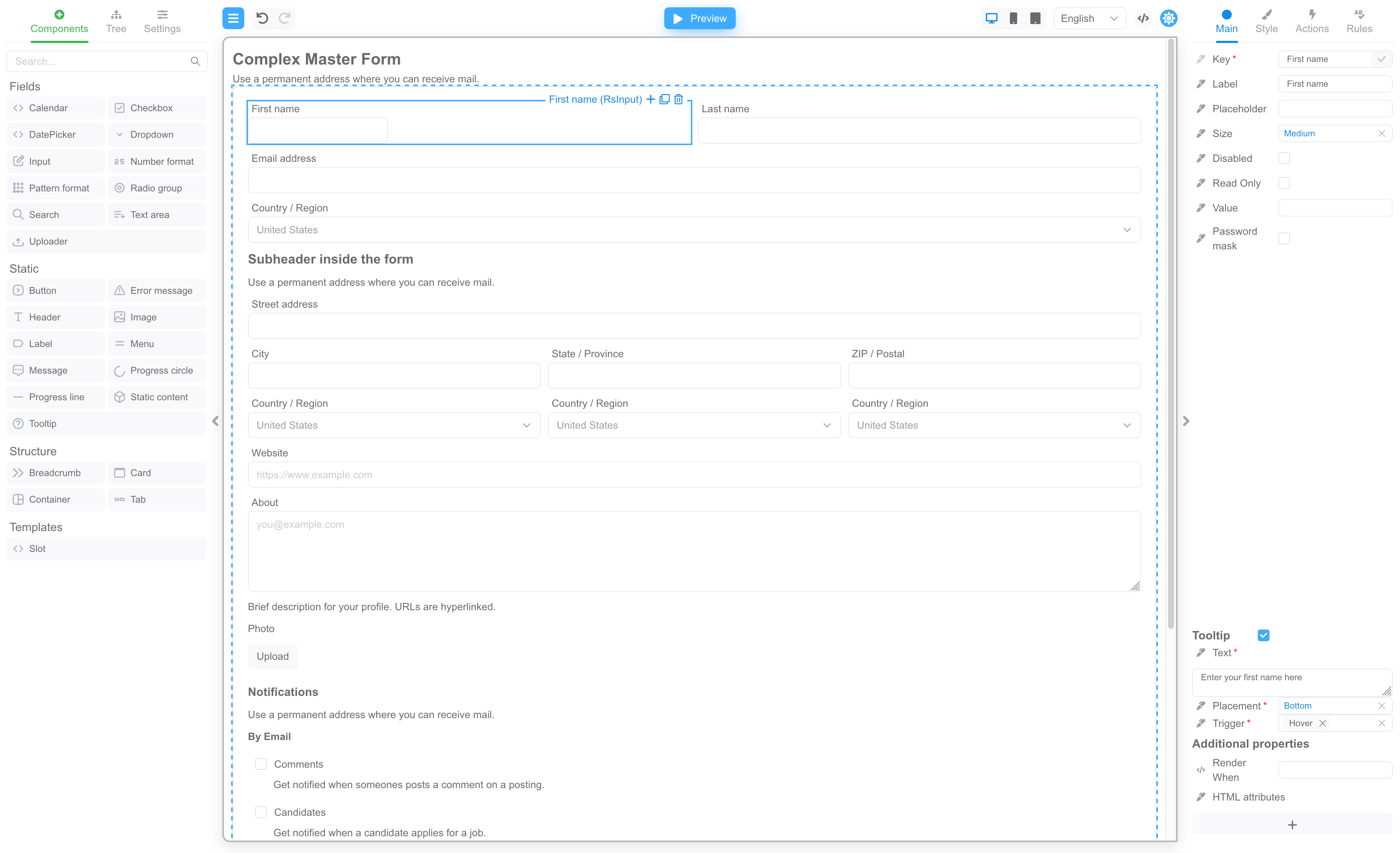Click the Upload button
This screenshot has width=1400, height=853.
272,656
